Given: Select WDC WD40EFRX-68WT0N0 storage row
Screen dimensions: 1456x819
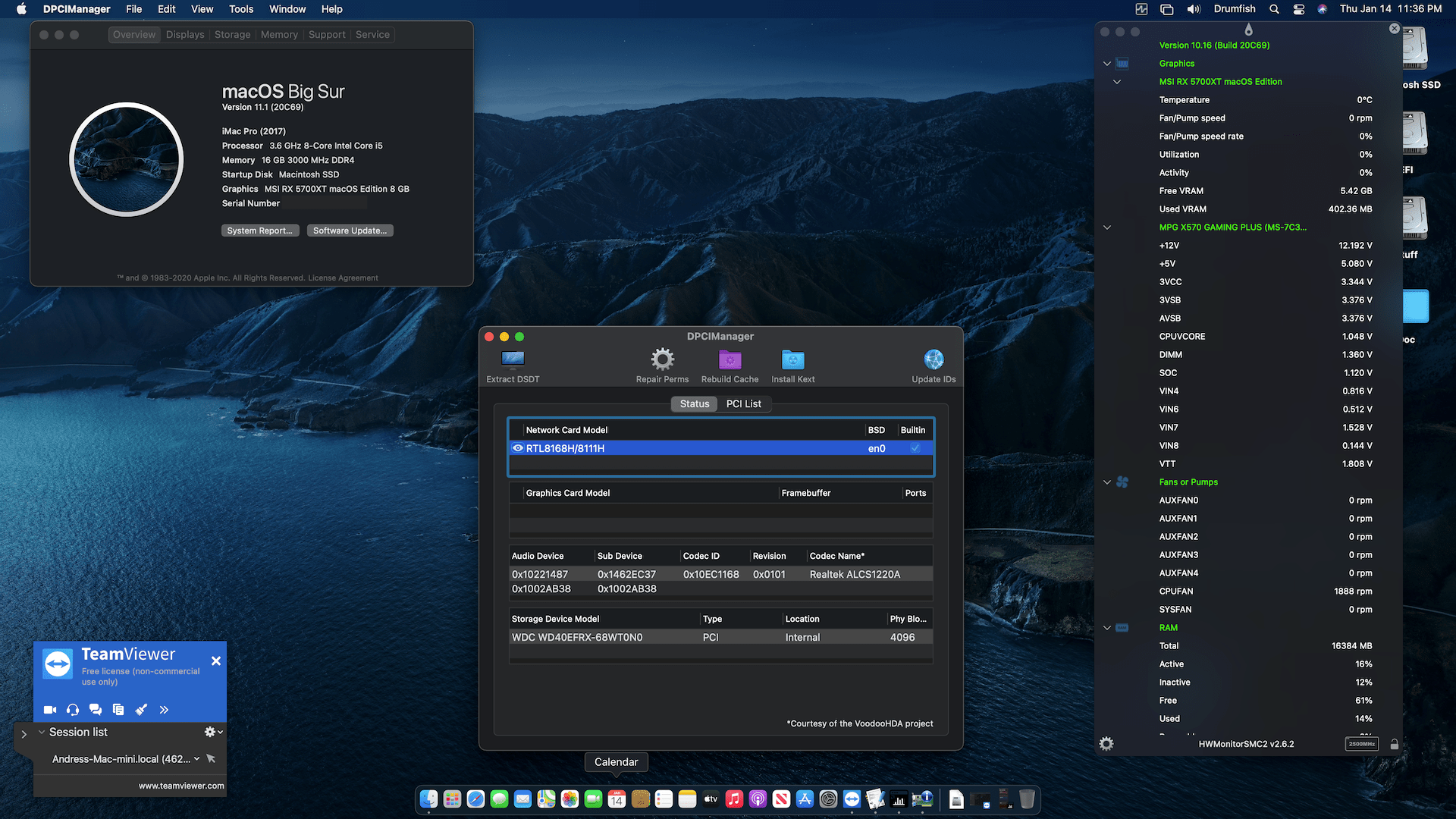Looking at the screenshot, I should (x=720, y=637).
